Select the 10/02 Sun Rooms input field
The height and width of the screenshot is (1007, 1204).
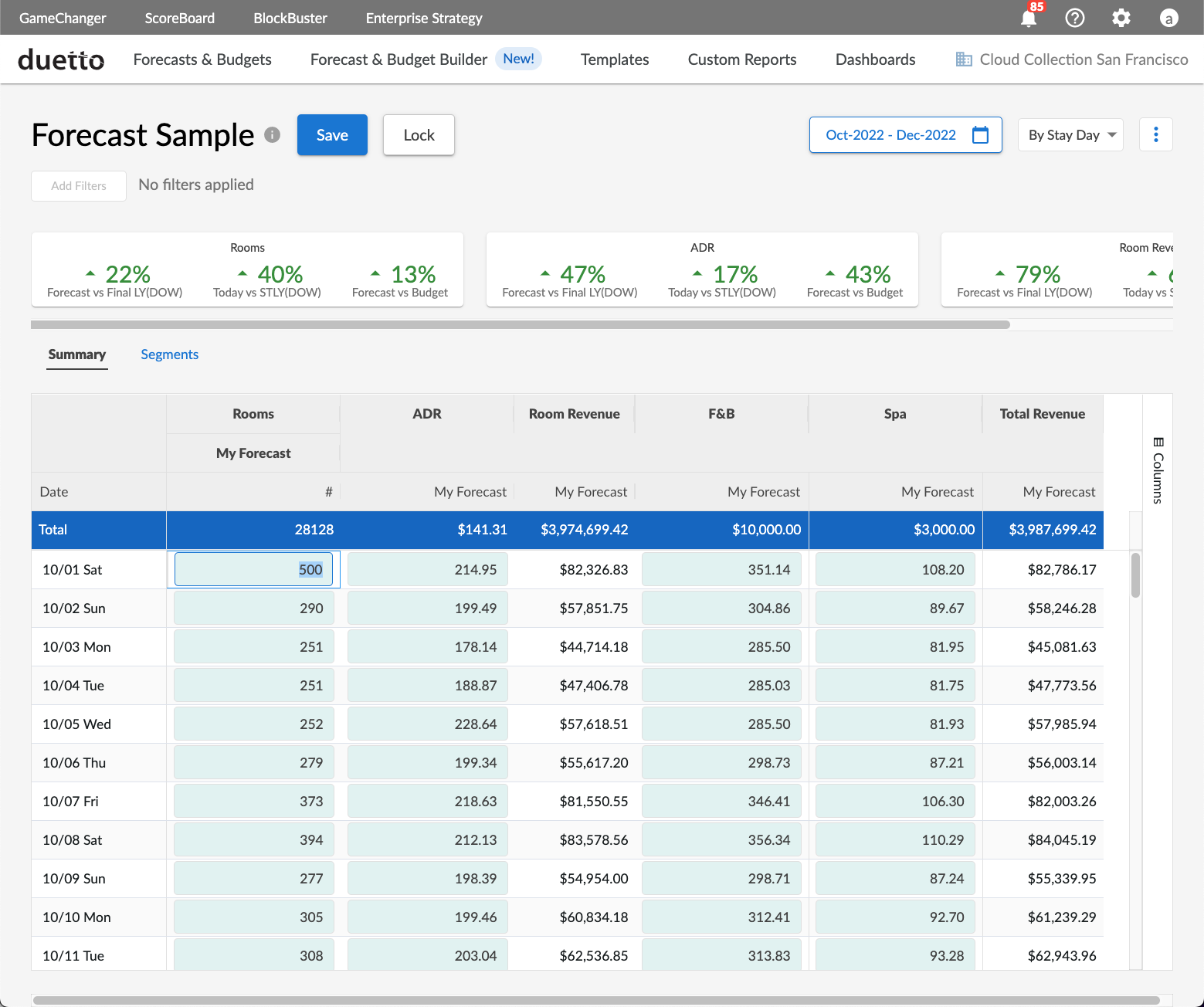(254, 609)
